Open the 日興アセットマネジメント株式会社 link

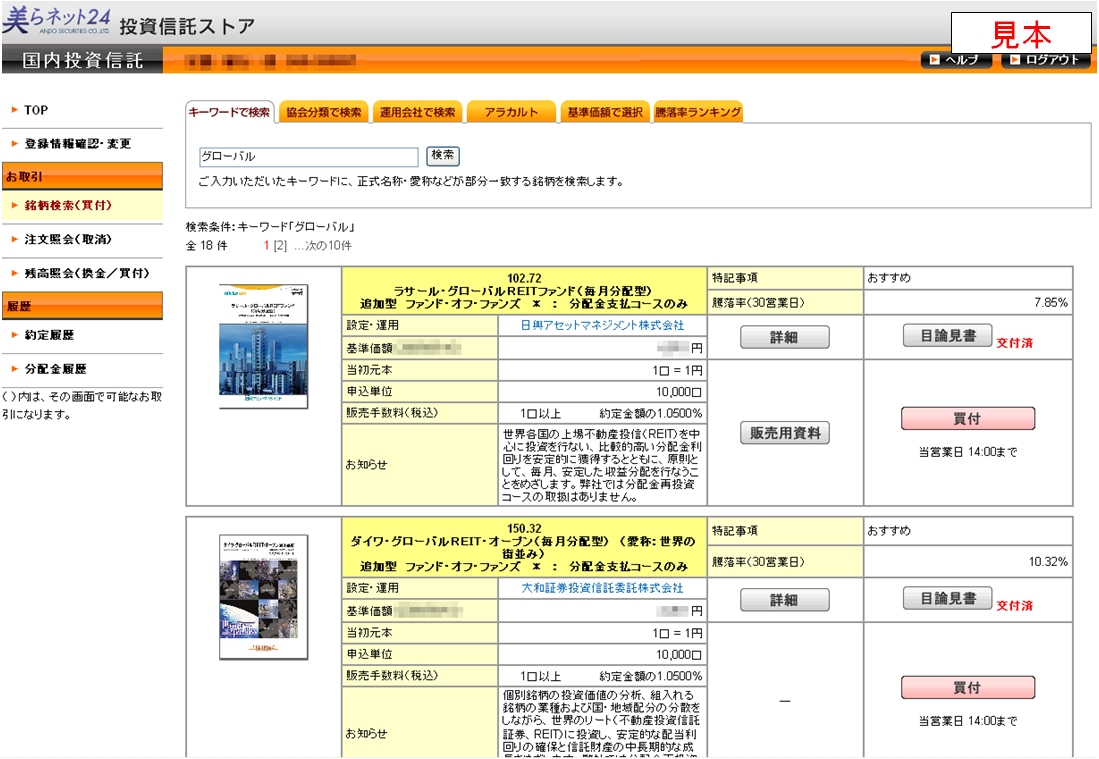602,325
